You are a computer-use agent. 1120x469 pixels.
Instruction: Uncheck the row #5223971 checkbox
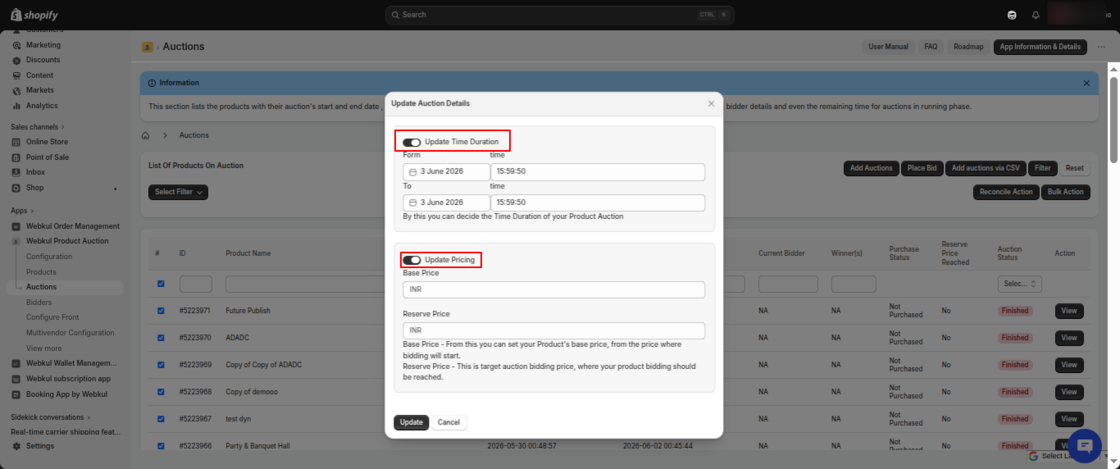(x=161, y=311)
